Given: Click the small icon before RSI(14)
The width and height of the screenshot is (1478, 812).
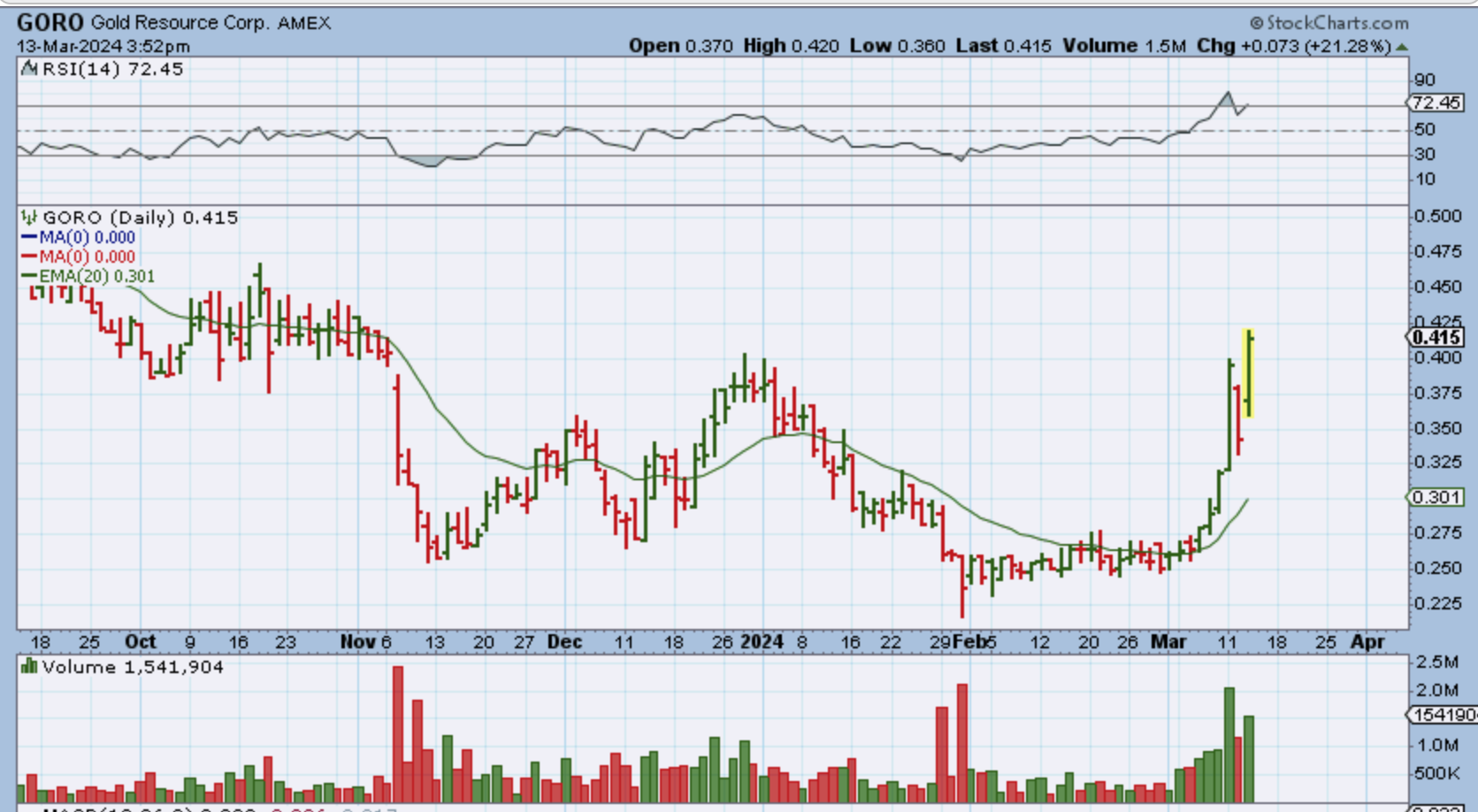Looking at the screenshot, I should click(x=29, y=69).
